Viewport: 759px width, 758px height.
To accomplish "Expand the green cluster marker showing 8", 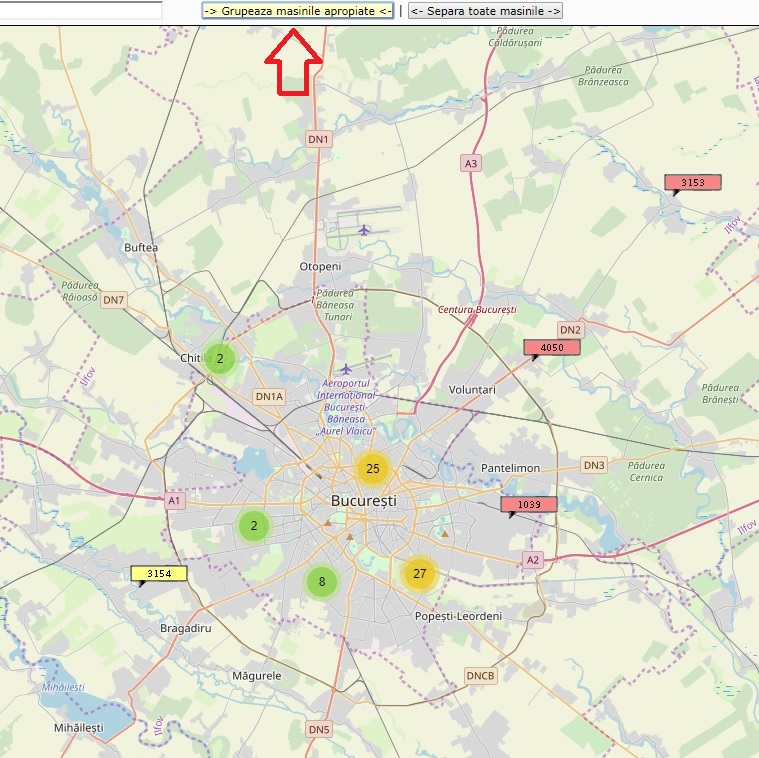I will click(x=321, y=581).
